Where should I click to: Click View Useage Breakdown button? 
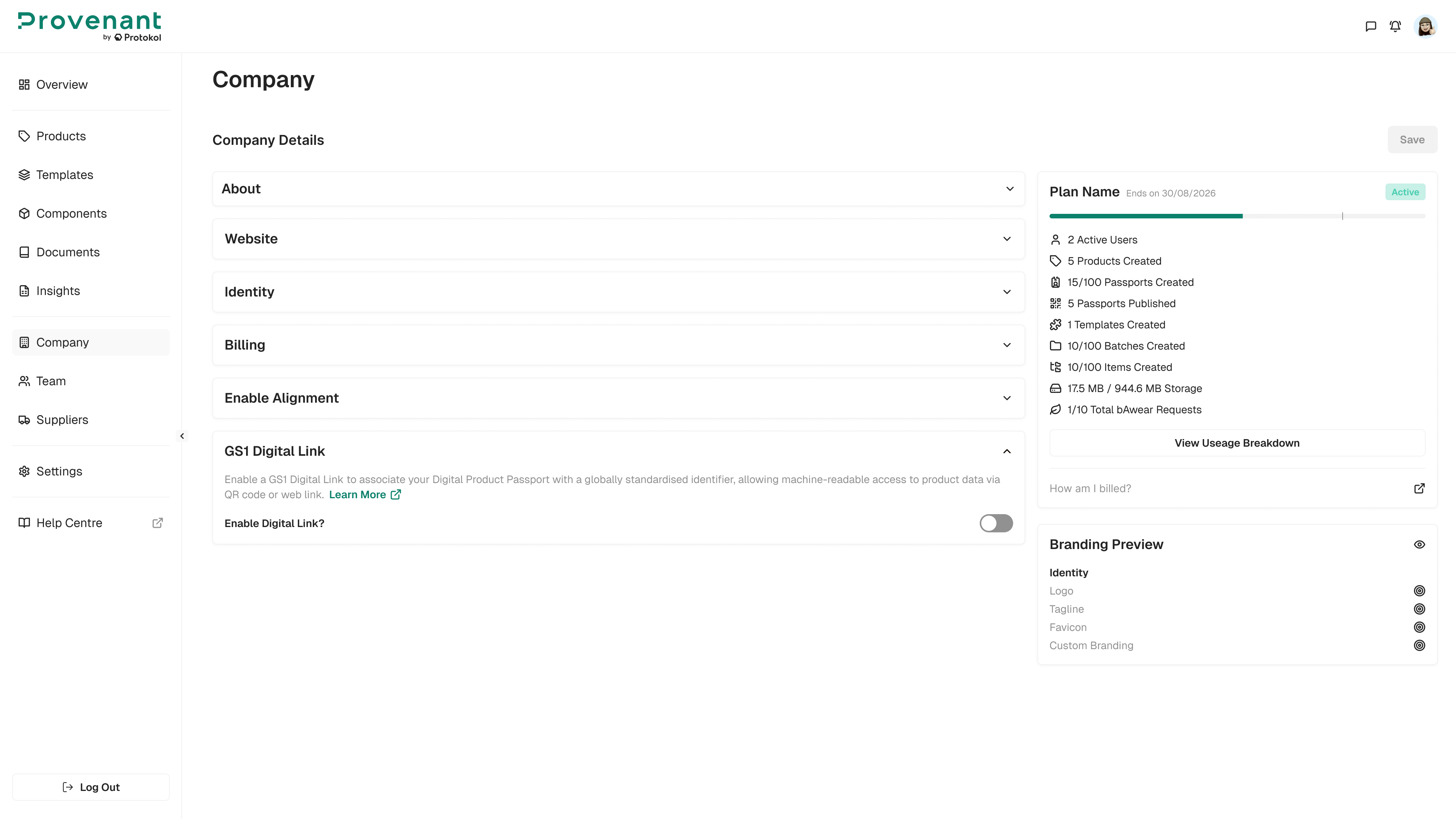(1237, 443)
